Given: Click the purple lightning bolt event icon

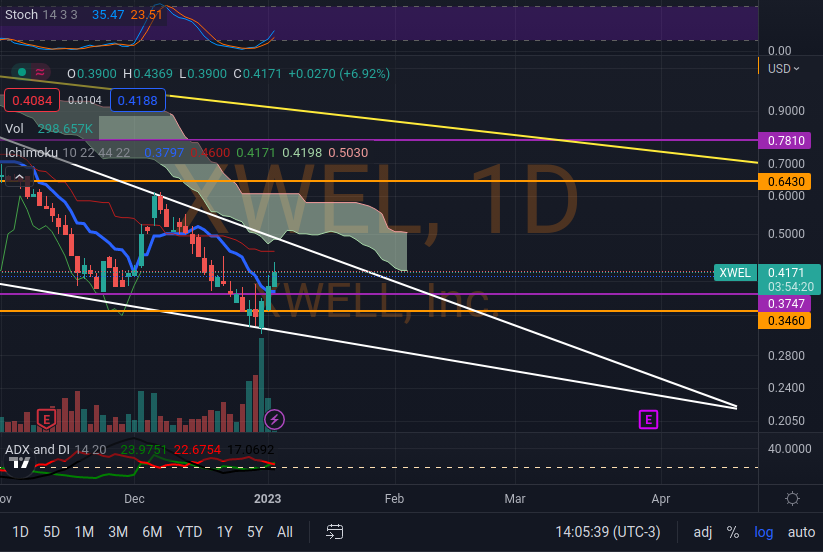Looking at the screenshot, I should click(275, 419).
